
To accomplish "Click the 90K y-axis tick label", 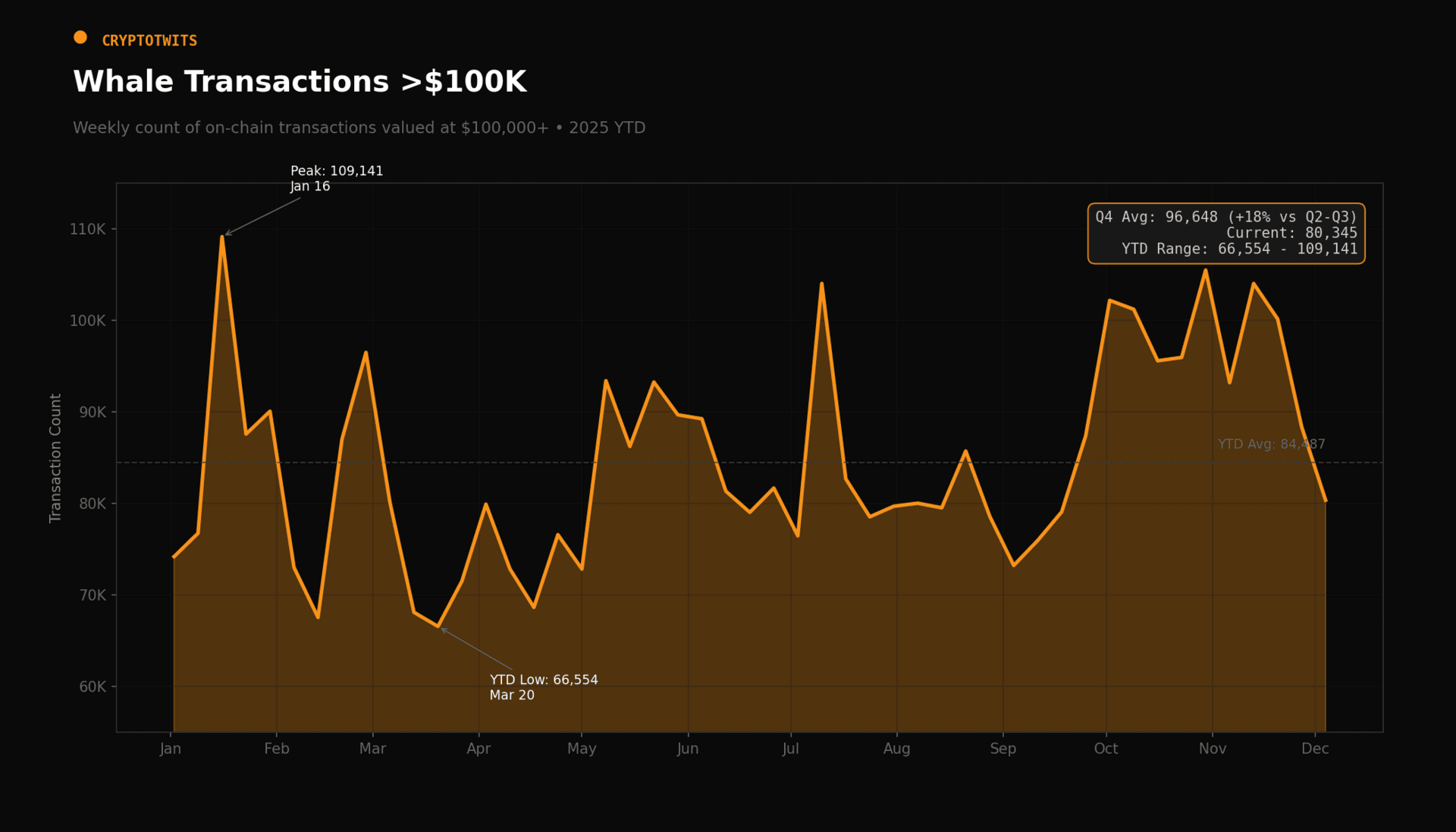I will [x=92, y=413].
